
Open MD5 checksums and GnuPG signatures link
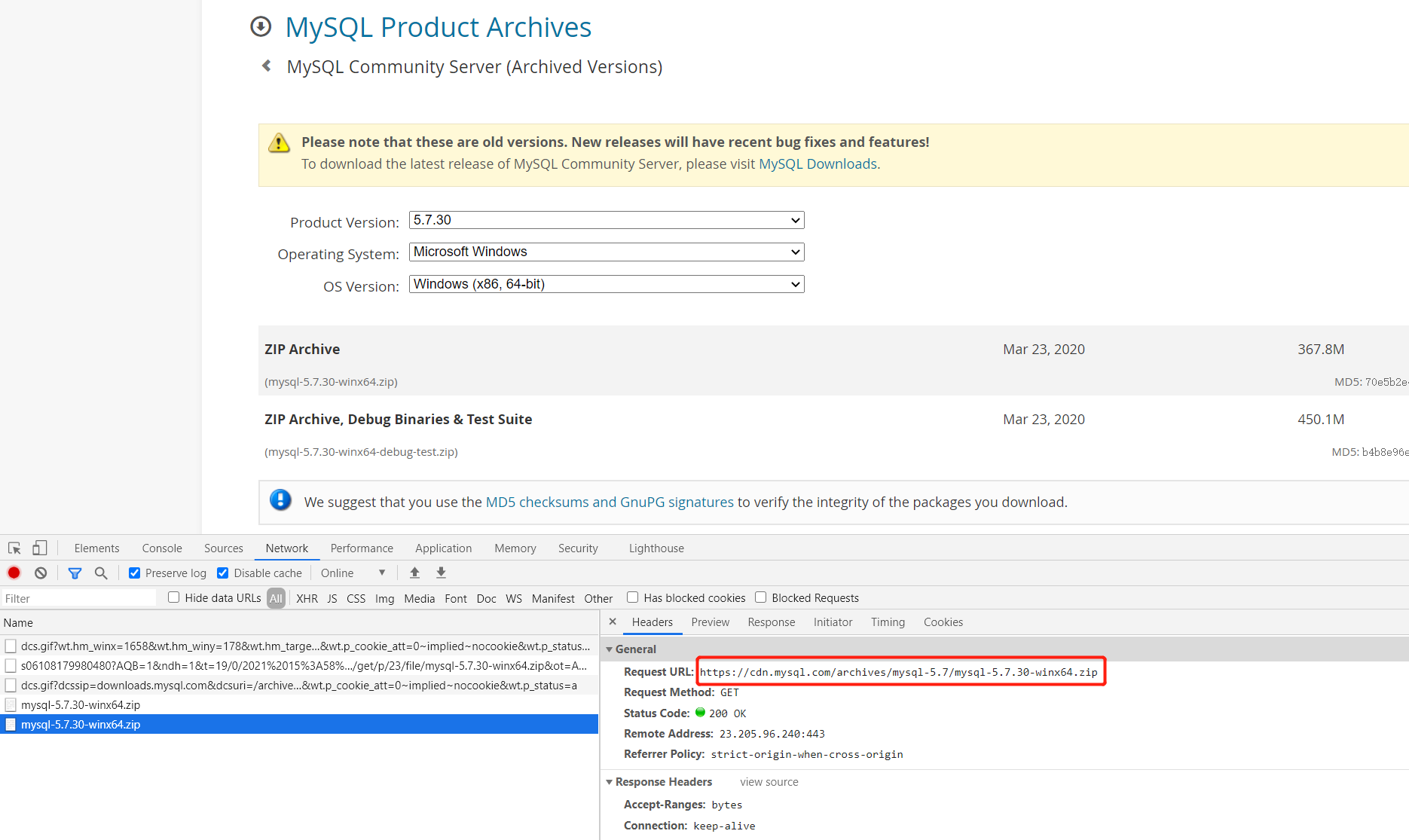[x=610, y=502]
